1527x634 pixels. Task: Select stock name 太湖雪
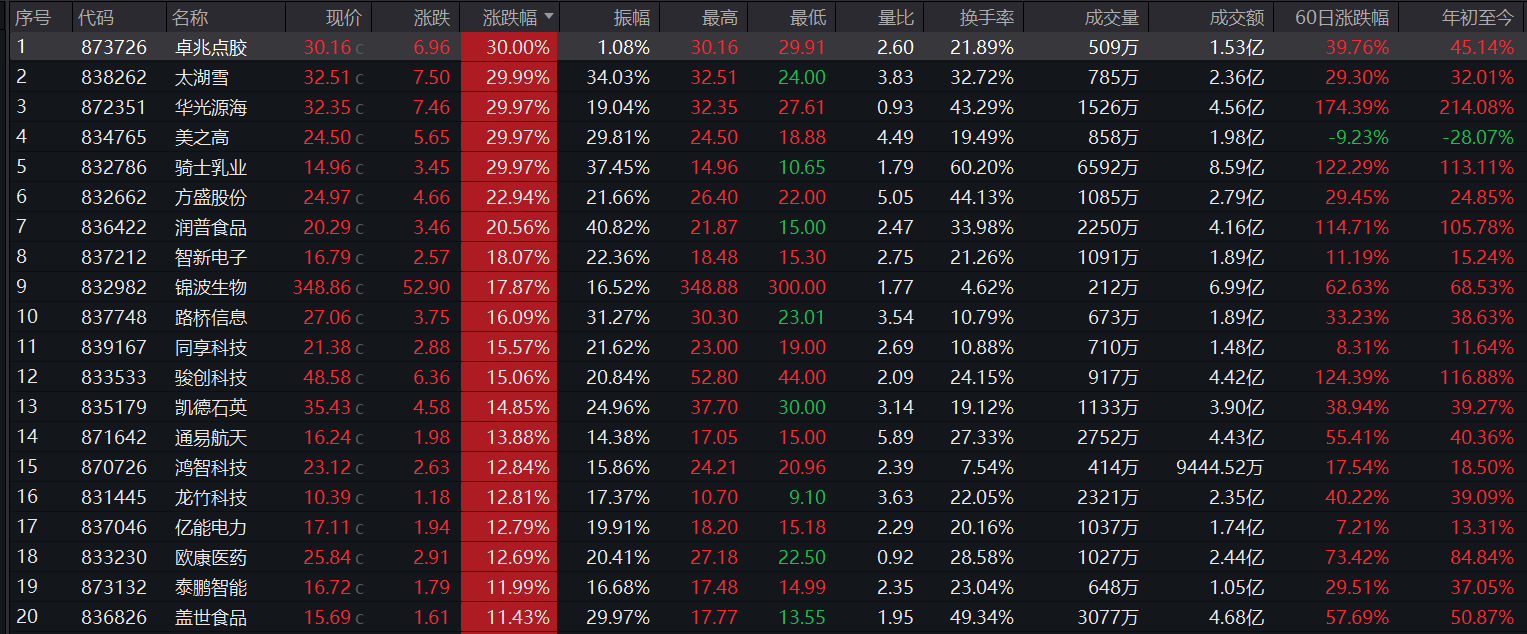(x=201, y=77)
